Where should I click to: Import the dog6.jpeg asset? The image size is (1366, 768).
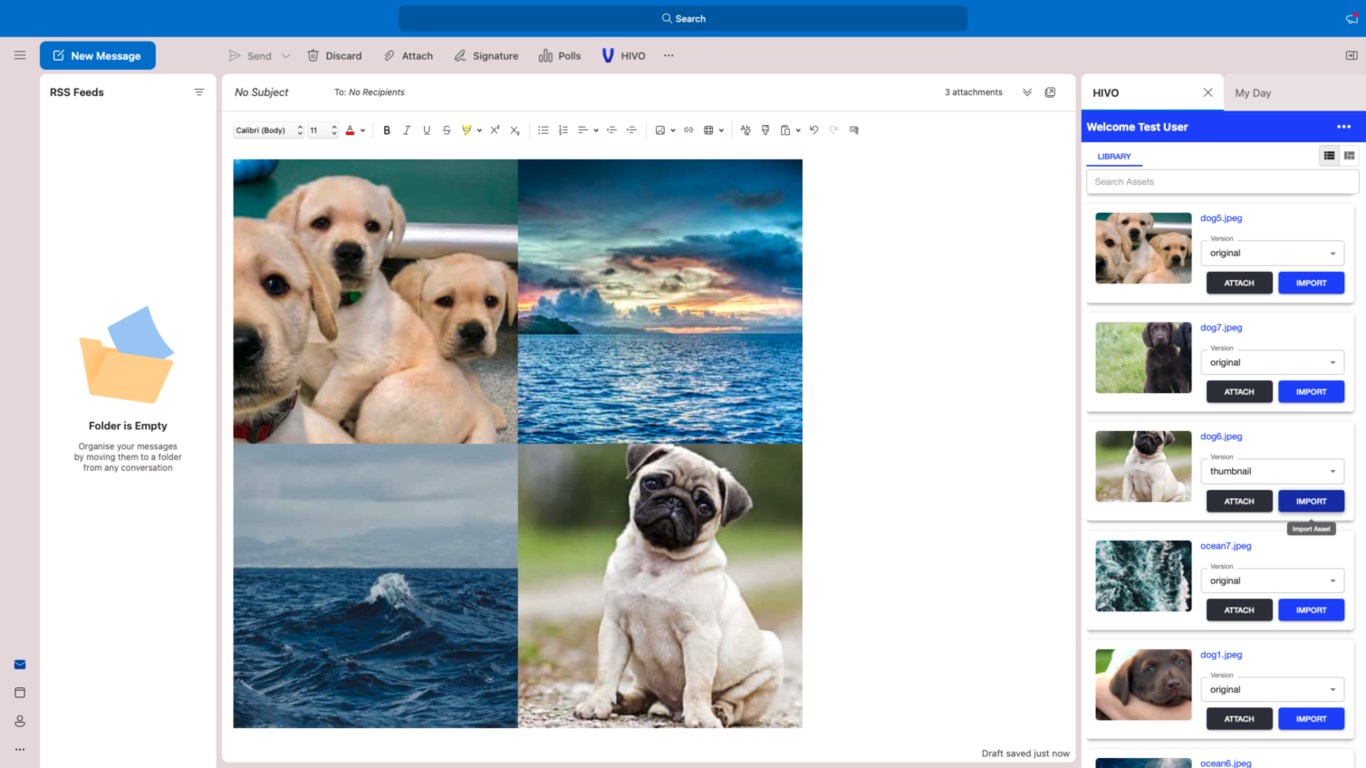[1311, 501]
